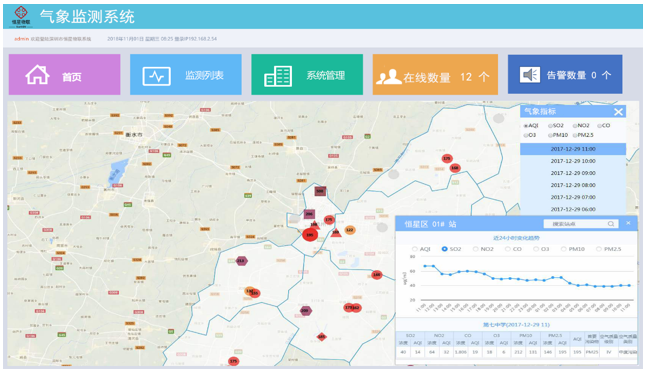Select the red diamond 185 map marker
The image size is (650, 377).
pos(321,336)
